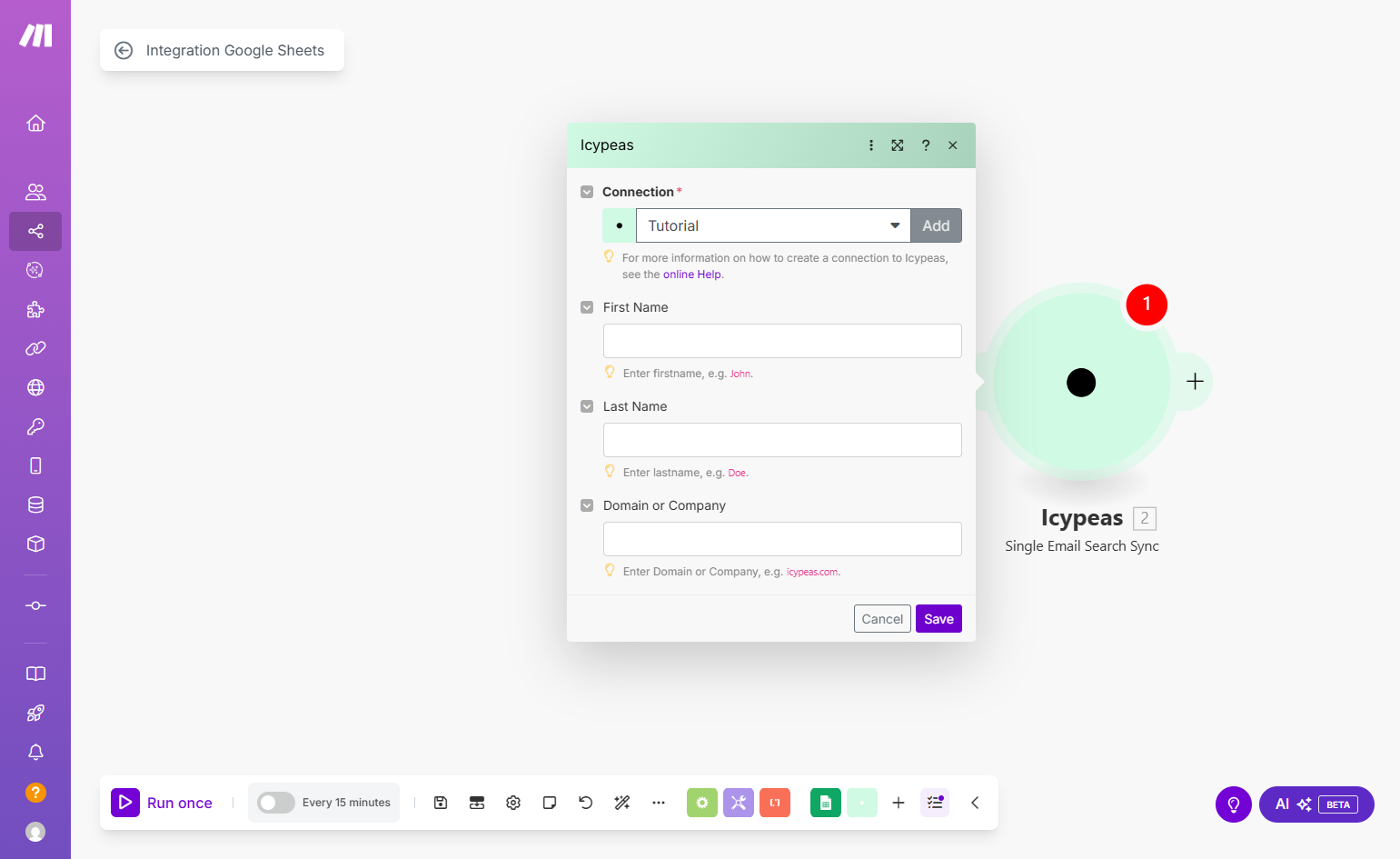Image resolution: width=1400 pixels, height=859 pixels.
Task: Click the red error badge showing 1
Action: (1147, 305)
